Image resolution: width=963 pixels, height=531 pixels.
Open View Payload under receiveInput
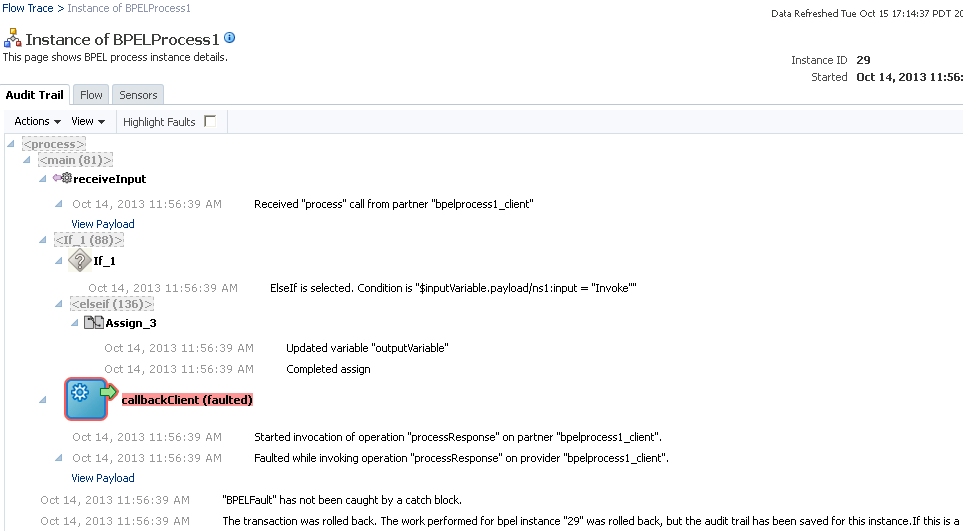(x=103, y=224)
